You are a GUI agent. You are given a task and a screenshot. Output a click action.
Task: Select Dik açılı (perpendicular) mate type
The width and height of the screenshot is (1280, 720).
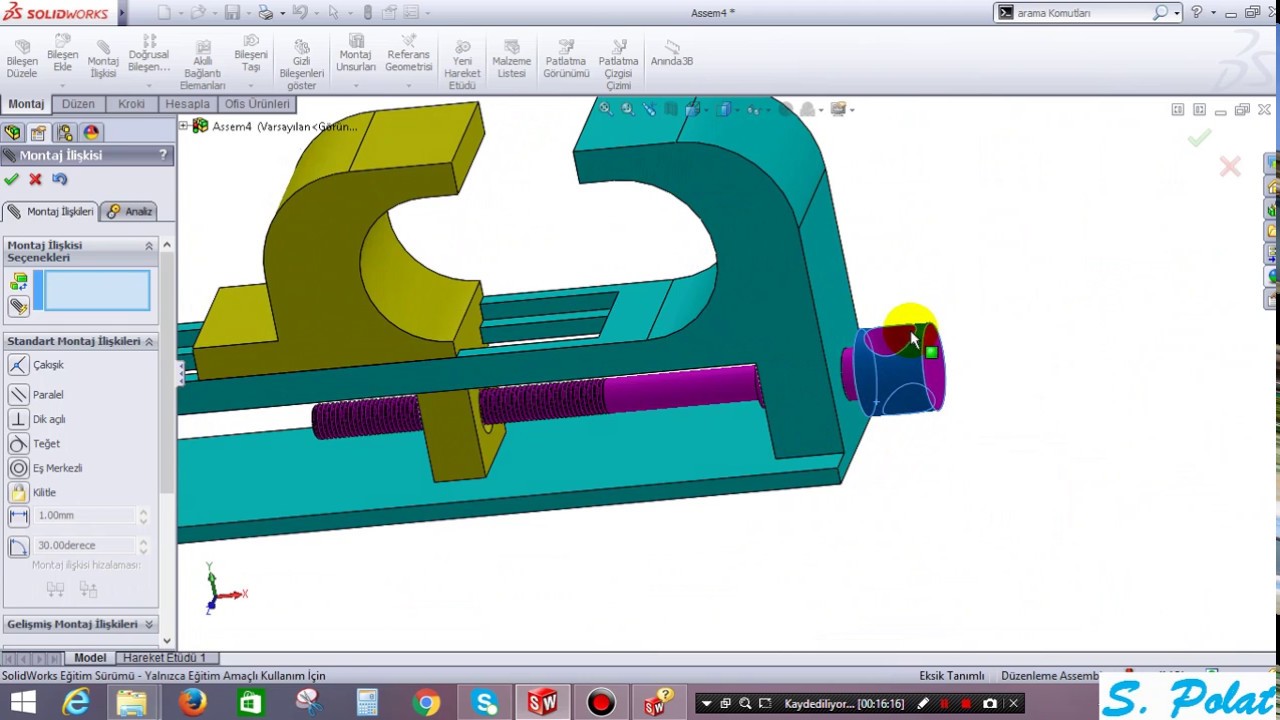pyautogui.click(x=37, y=419)
